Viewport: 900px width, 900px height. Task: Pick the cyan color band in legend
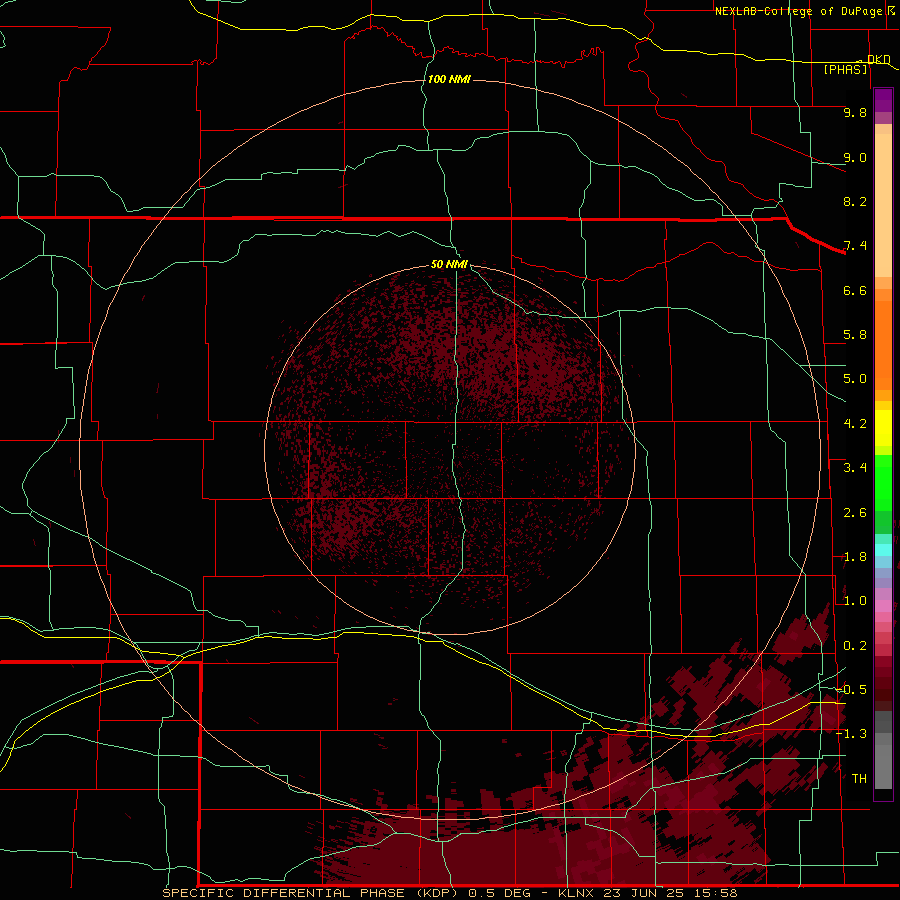pos(883,550)
